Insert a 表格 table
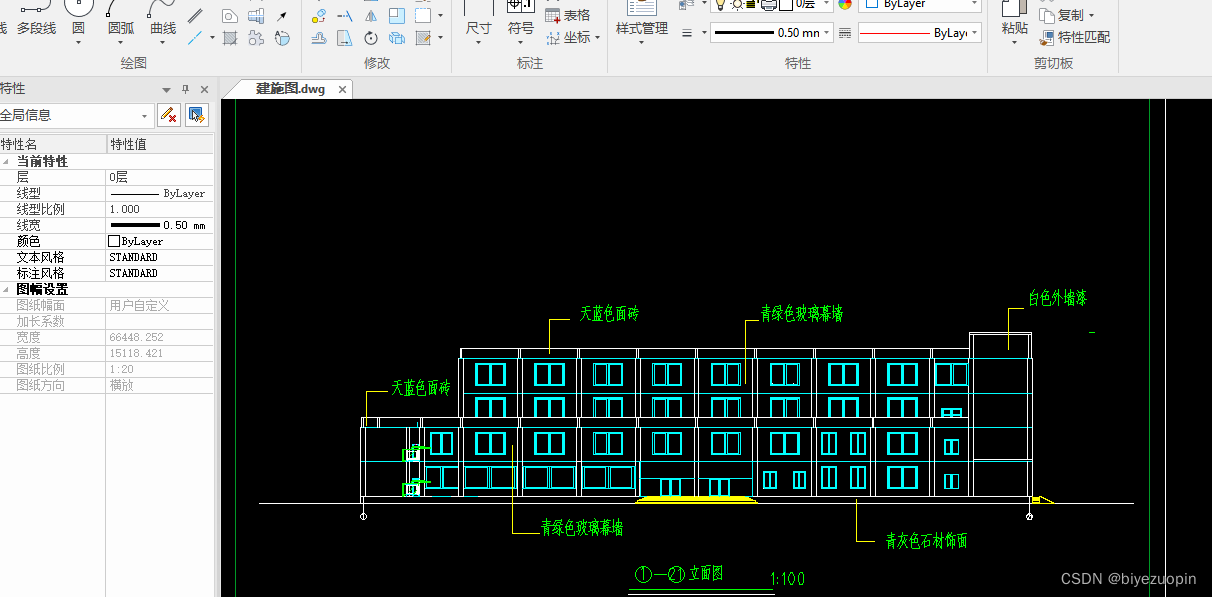The width and height of the screenshot is (1212, 597). pyautogui.click(x=567, y=15)
